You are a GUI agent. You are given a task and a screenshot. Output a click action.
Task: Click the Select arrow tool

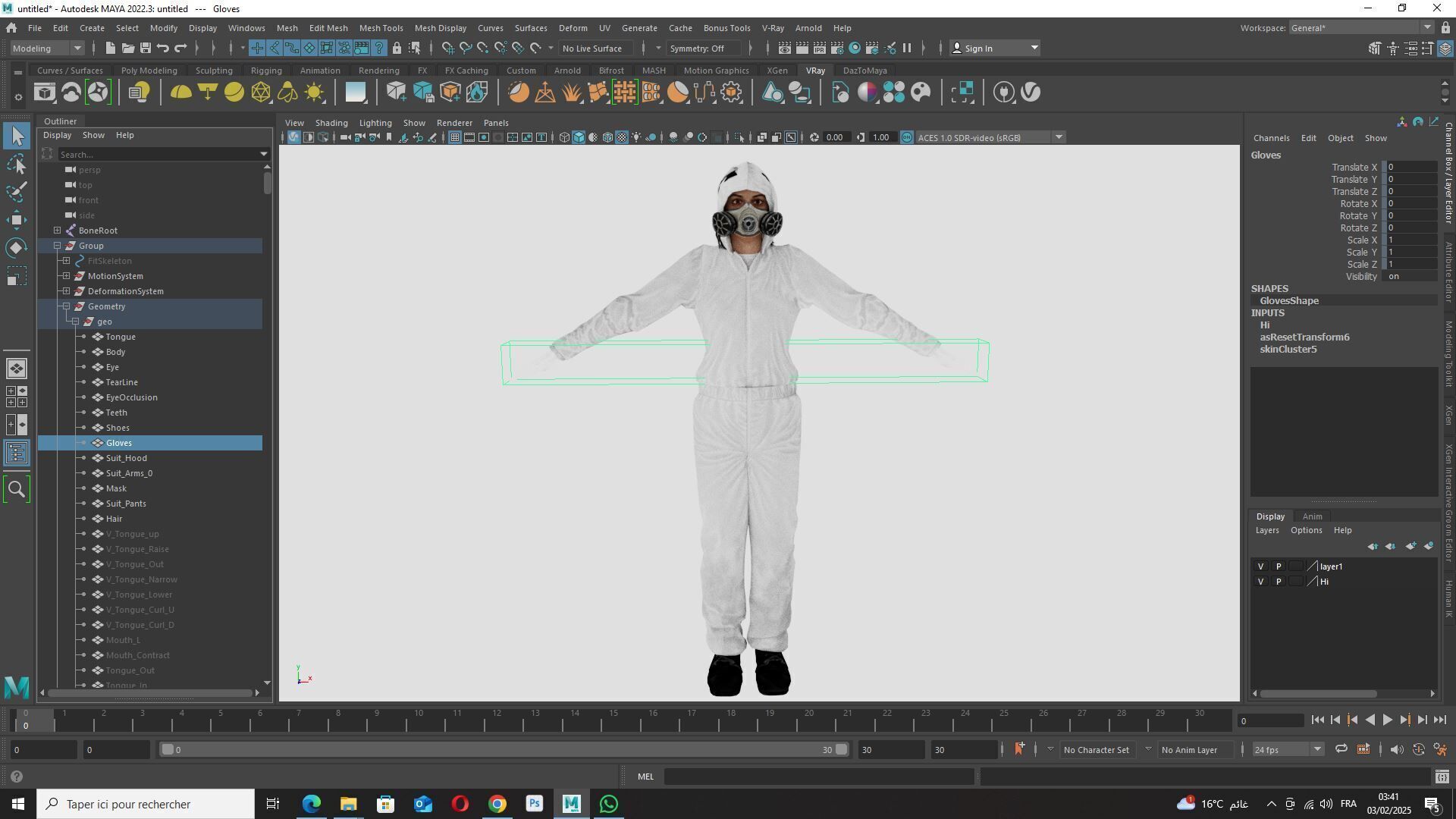17,136
